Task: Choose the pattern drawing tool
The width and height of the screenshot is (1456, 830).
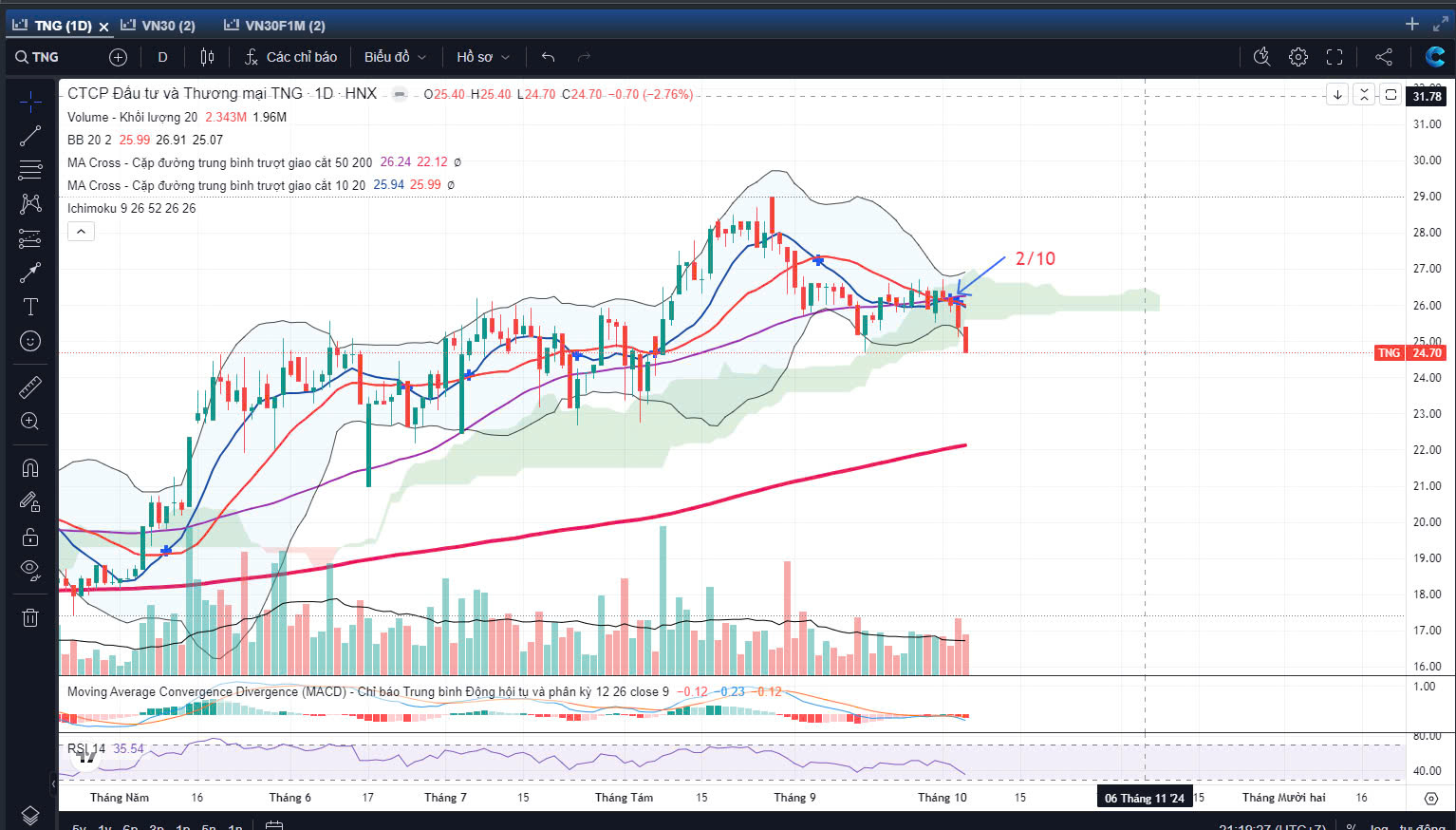Action: coord(30,204)
